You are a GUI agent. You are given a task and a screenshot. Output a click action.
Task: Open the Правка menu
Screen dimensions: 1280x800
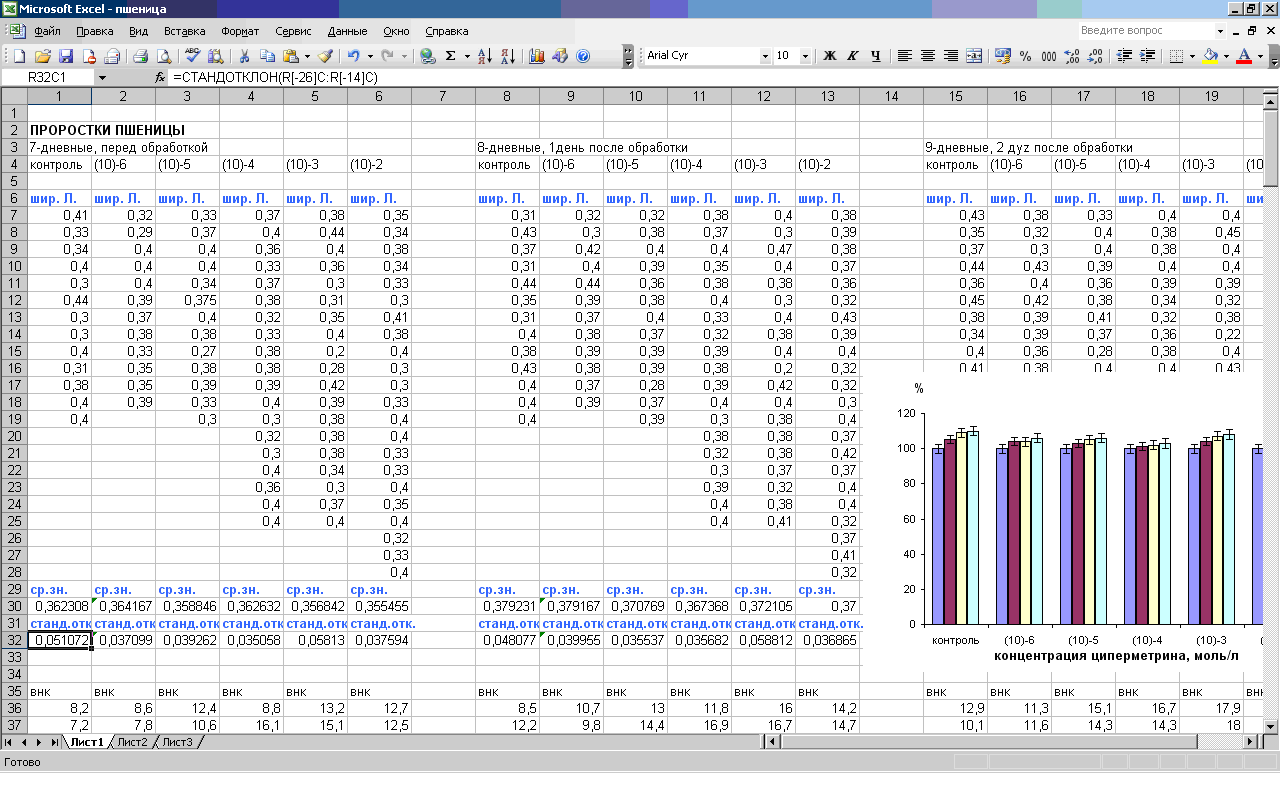coord(95,31)
